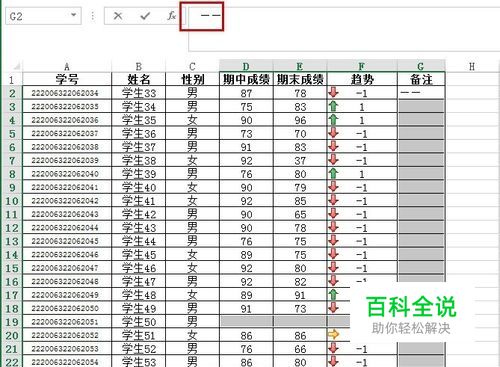Screen dimensions: 500x367
Task: Click the green up arrow in row 8
Action: 333,173
